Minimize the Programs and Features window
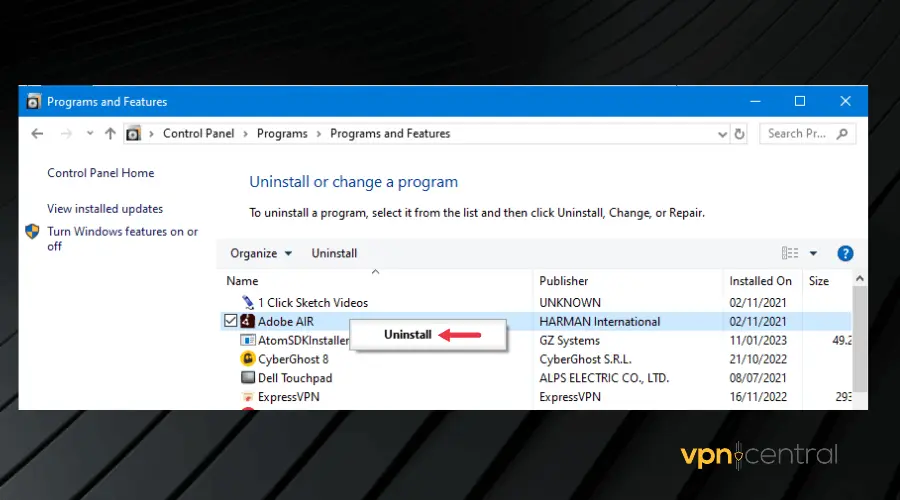 click(755, 102)
